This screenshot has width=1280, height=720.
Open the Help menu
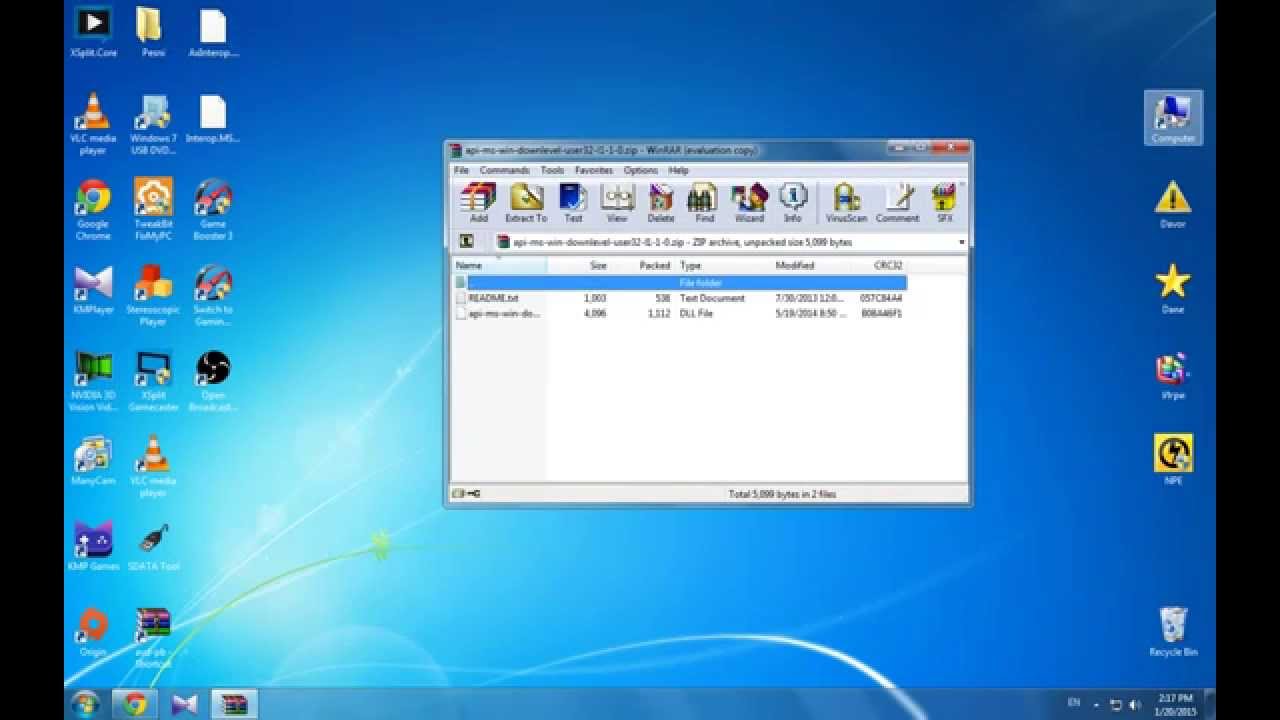click(678, 170)
